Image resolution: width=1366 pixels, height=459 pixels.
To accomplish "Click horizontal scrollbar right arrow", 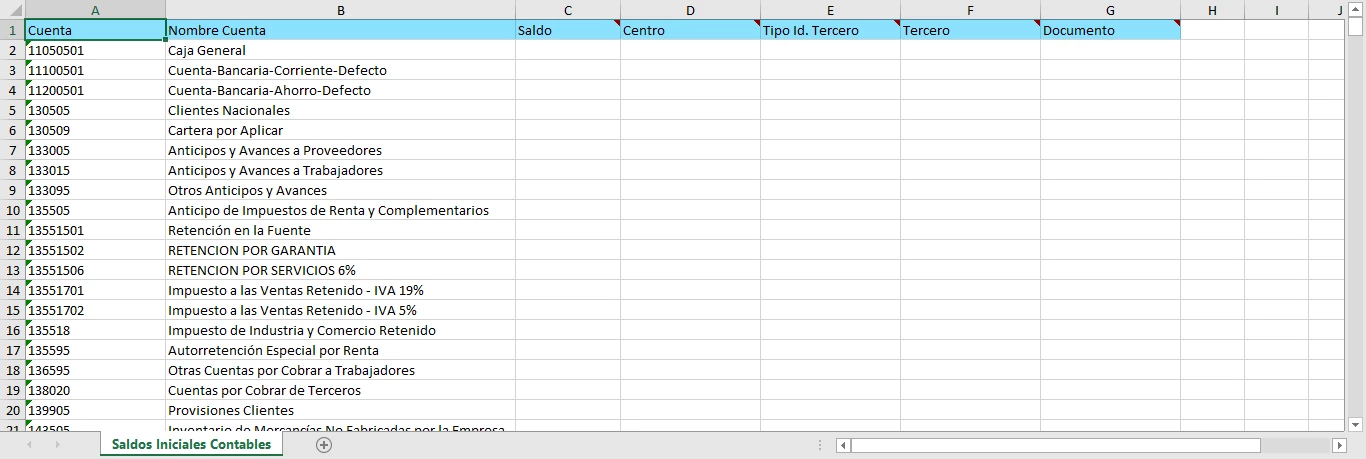I will click(1339, 445).
